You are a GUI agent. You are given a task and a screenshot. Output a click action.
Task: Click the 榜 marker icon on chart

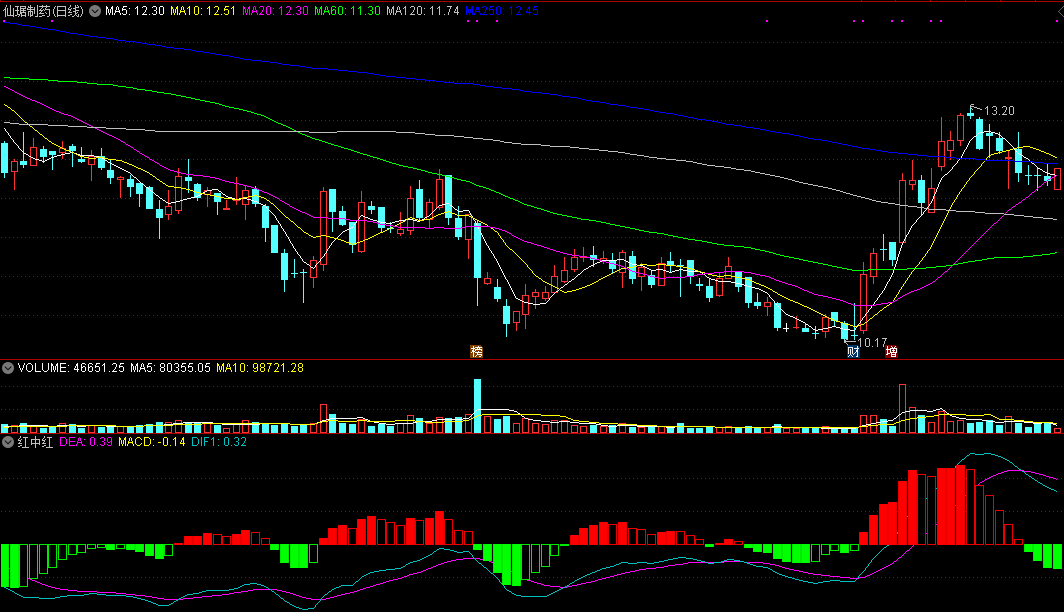tap(476, 351)
